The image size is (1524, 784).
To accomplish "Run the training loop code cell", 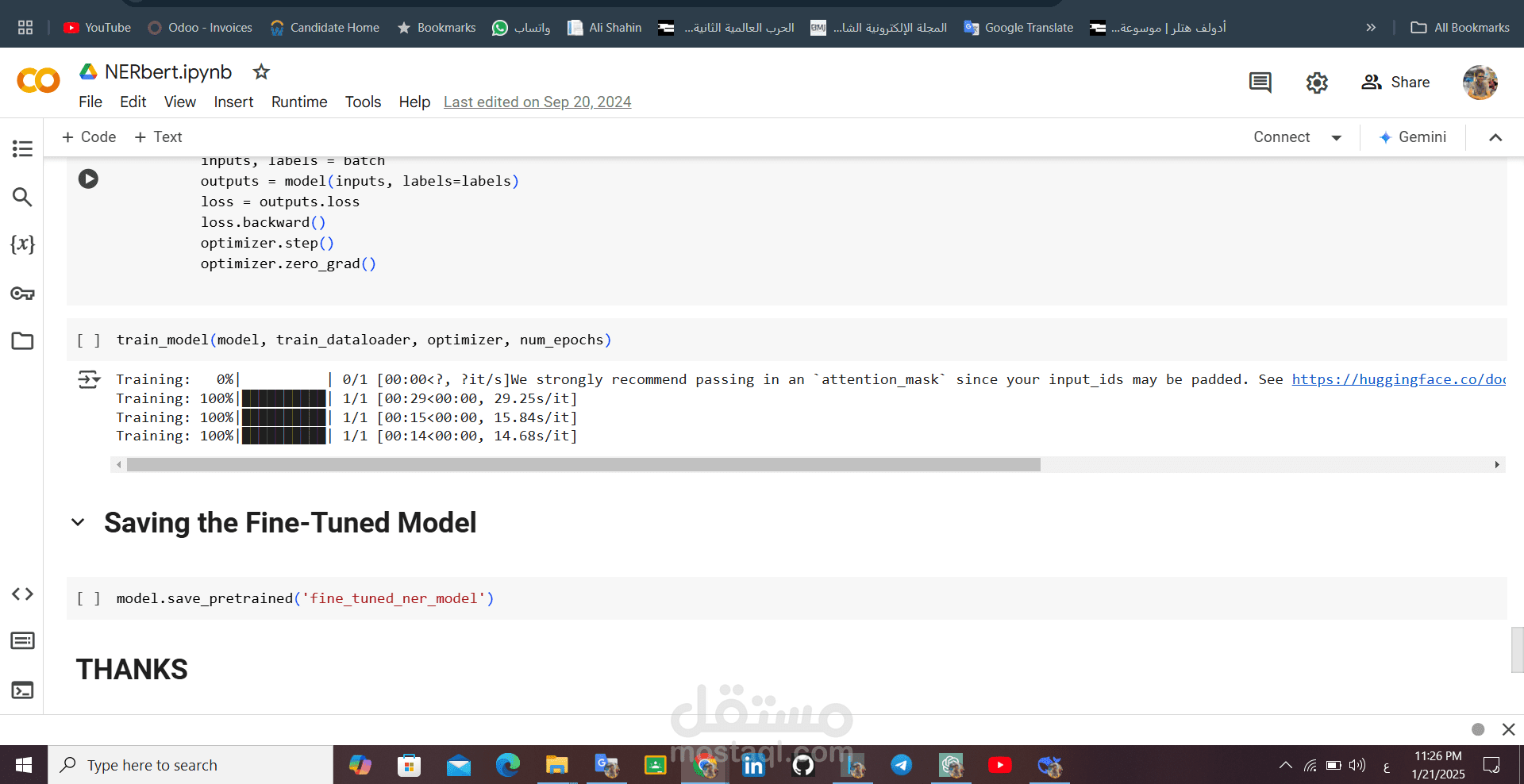I will click(88, 179).
